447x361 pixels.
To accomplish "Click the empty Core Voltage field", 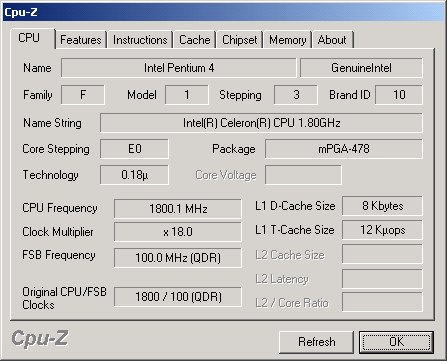I will 303,175.
